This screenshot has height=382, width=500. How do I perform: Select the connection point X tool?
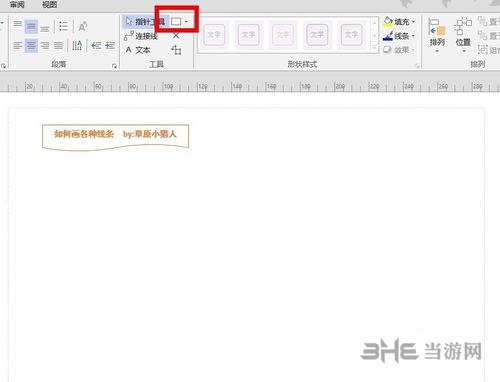point(176,35)
